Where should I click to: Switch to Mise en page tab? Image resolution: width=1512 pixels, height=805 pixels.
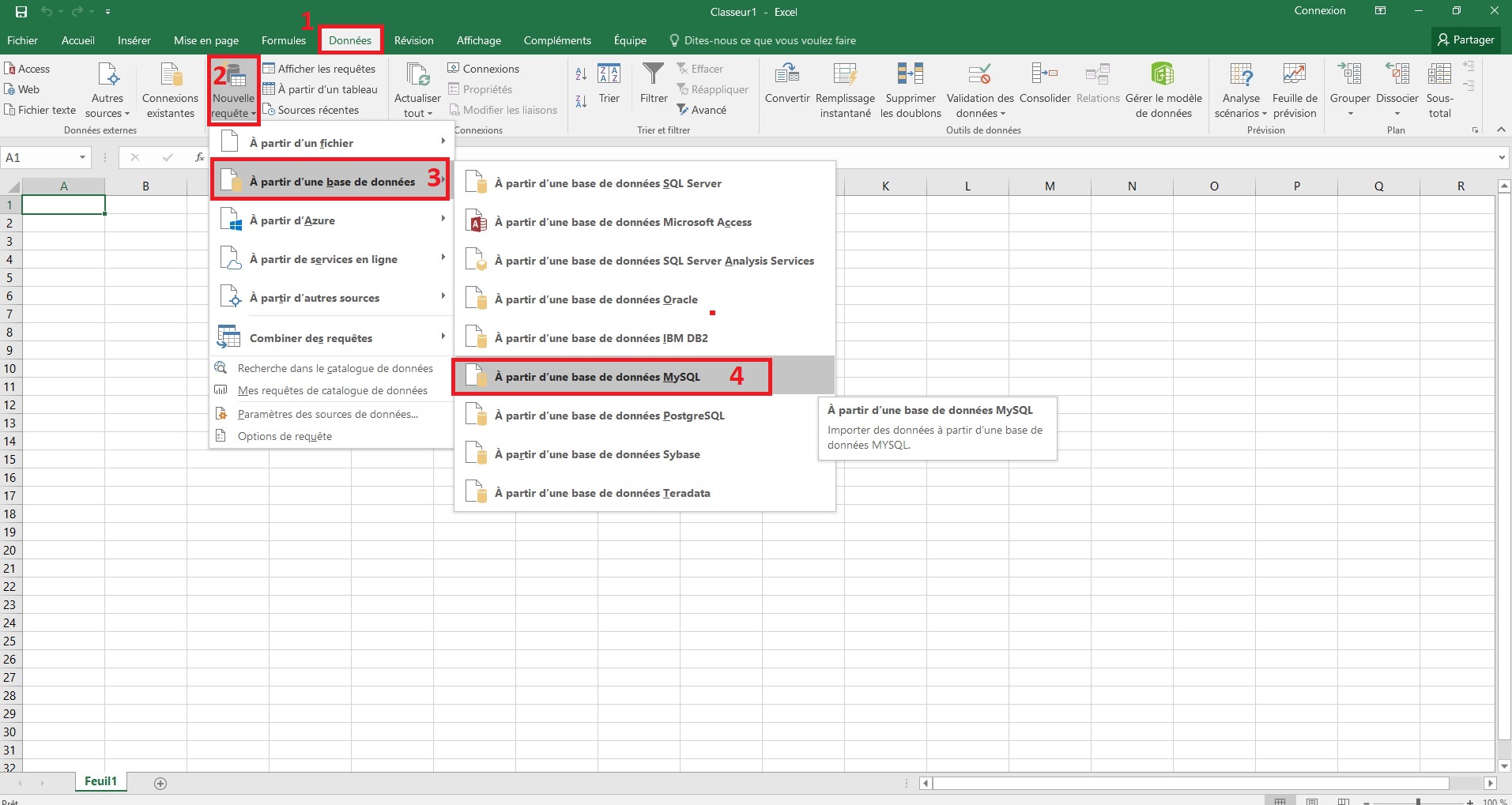pyautogui.click(x=206, y=40)
